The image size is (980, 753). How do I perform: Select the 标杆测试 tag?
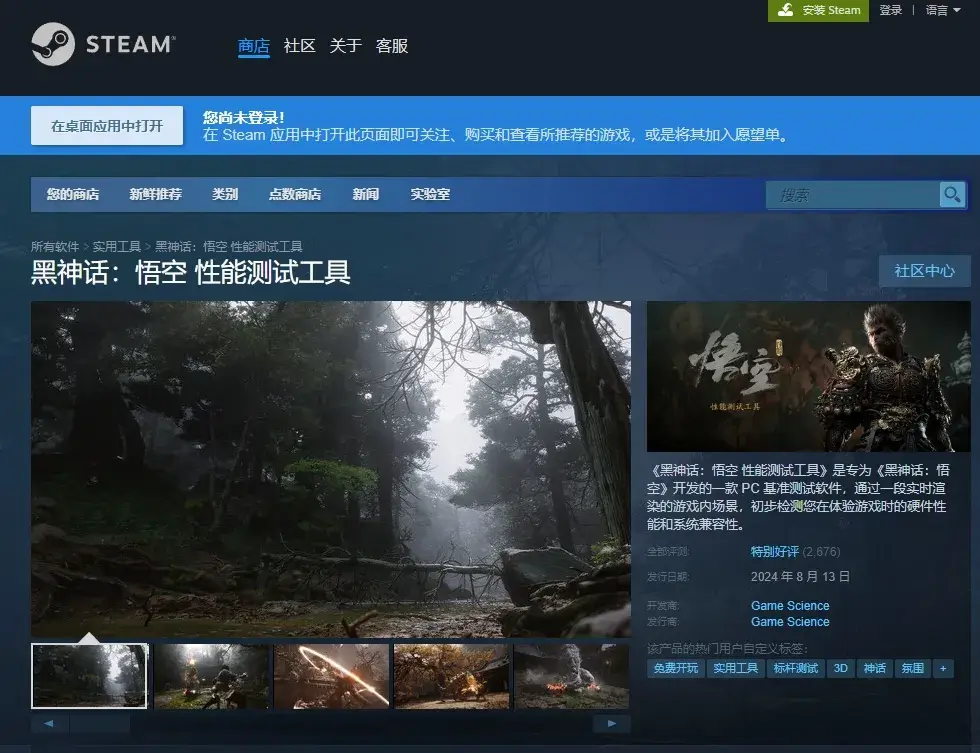[x=796, y=669]
